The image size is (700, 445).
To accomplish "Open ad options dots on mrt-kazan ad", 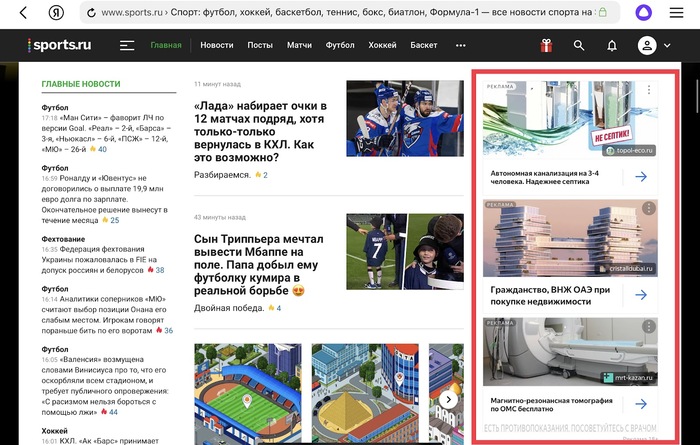I will 649,326.
